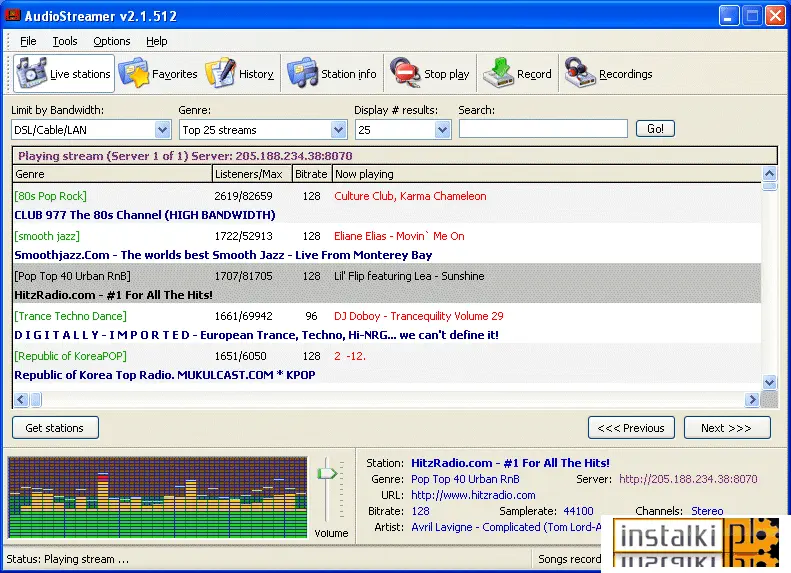Open the Options menu
The width and height of the screenshot is (791, 573).
[111, 41]
